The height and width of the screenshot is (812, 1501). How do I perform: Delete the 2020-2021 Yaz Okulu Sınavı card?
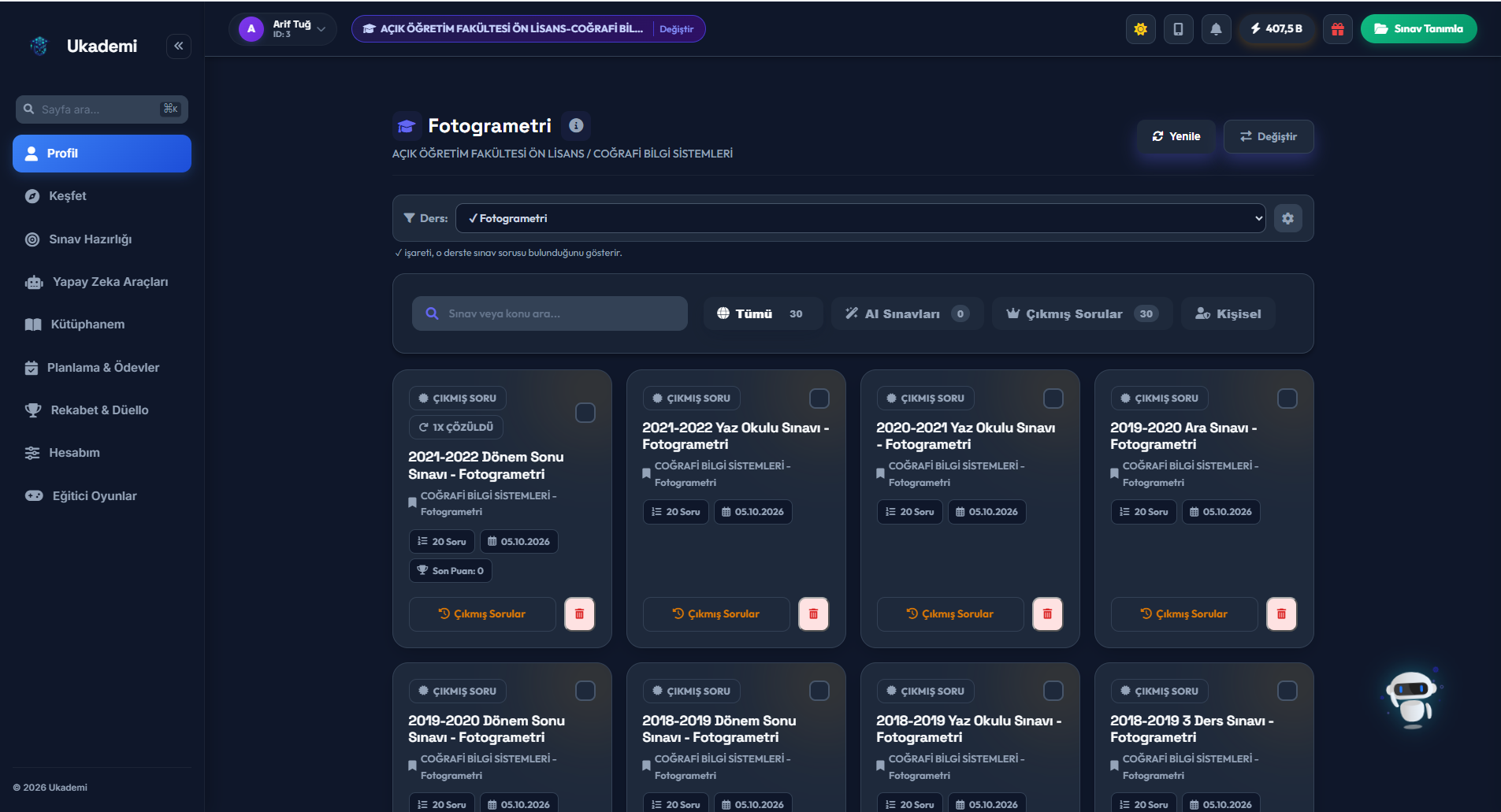point(1047,614)
